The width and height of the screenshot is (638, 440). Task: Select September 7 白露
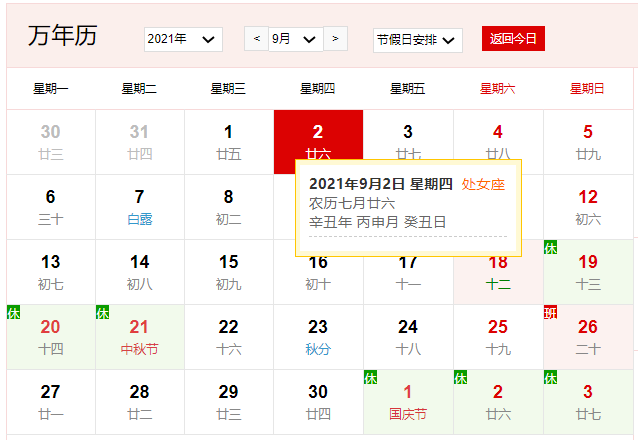140,207
